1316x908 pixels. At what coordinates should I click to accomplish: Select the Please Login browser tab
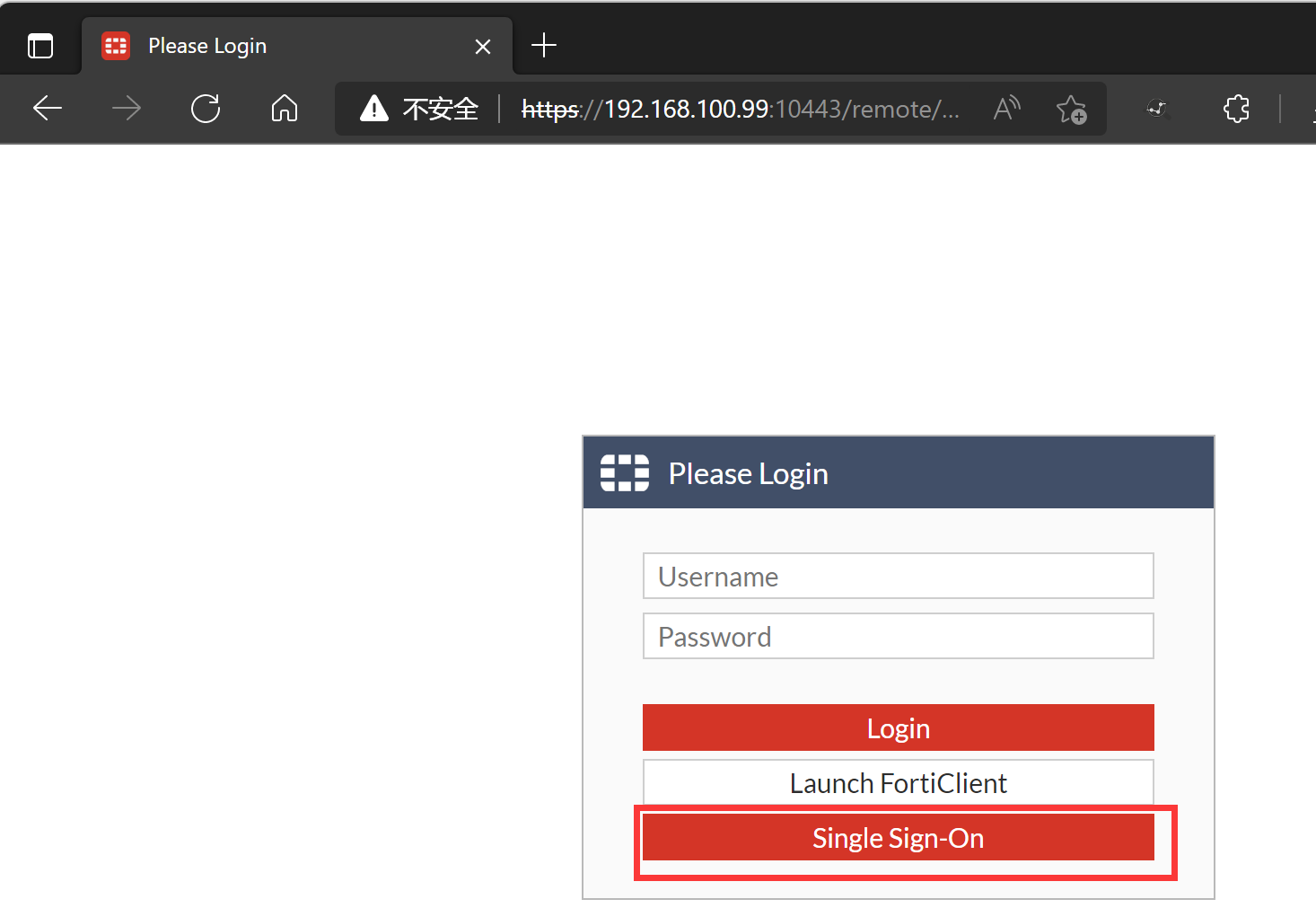269,46
